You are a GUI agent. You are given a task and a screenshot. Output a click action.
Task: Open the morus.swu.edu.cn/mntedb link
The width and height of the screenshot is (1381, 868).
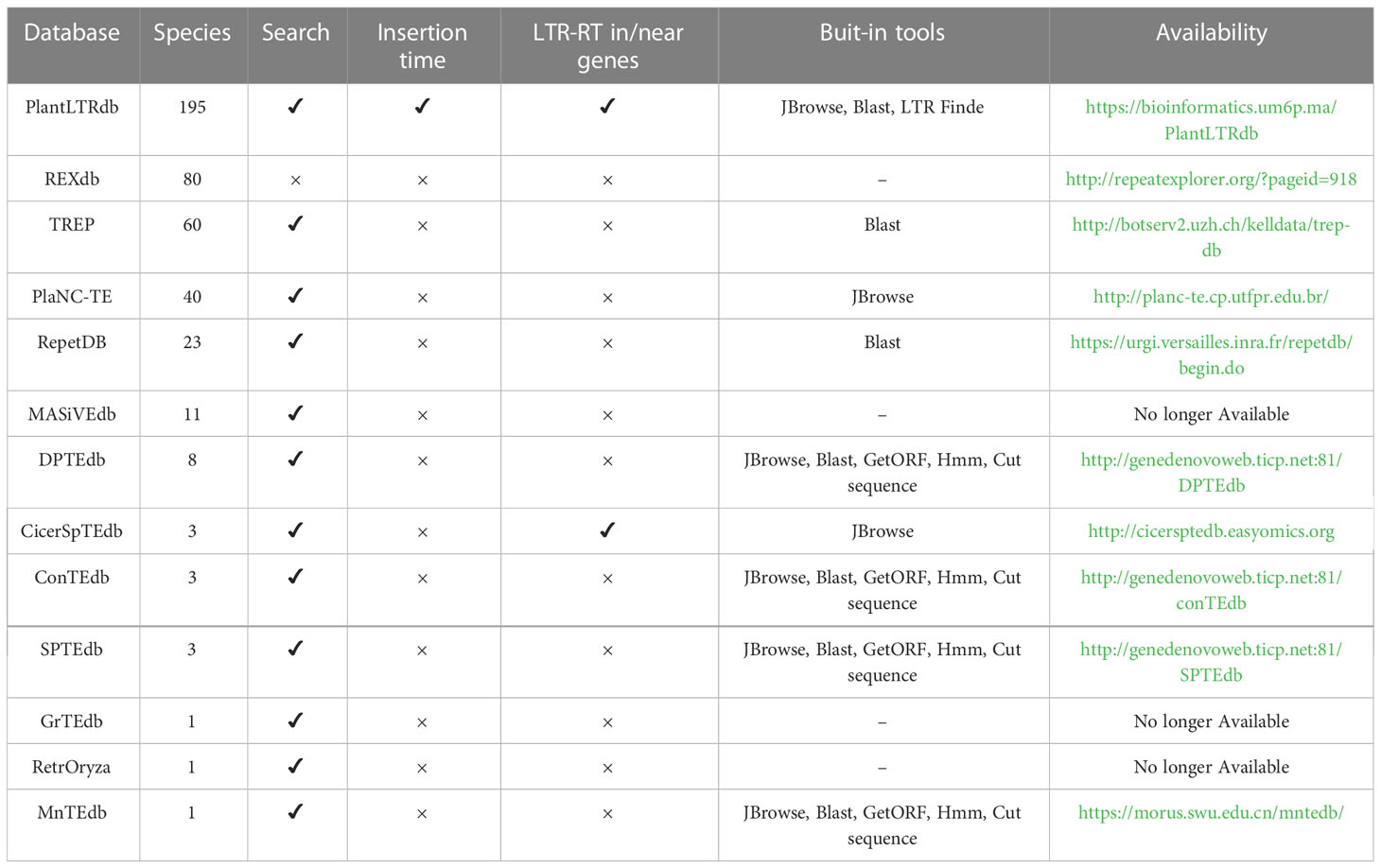click(x=1211, y=812)
